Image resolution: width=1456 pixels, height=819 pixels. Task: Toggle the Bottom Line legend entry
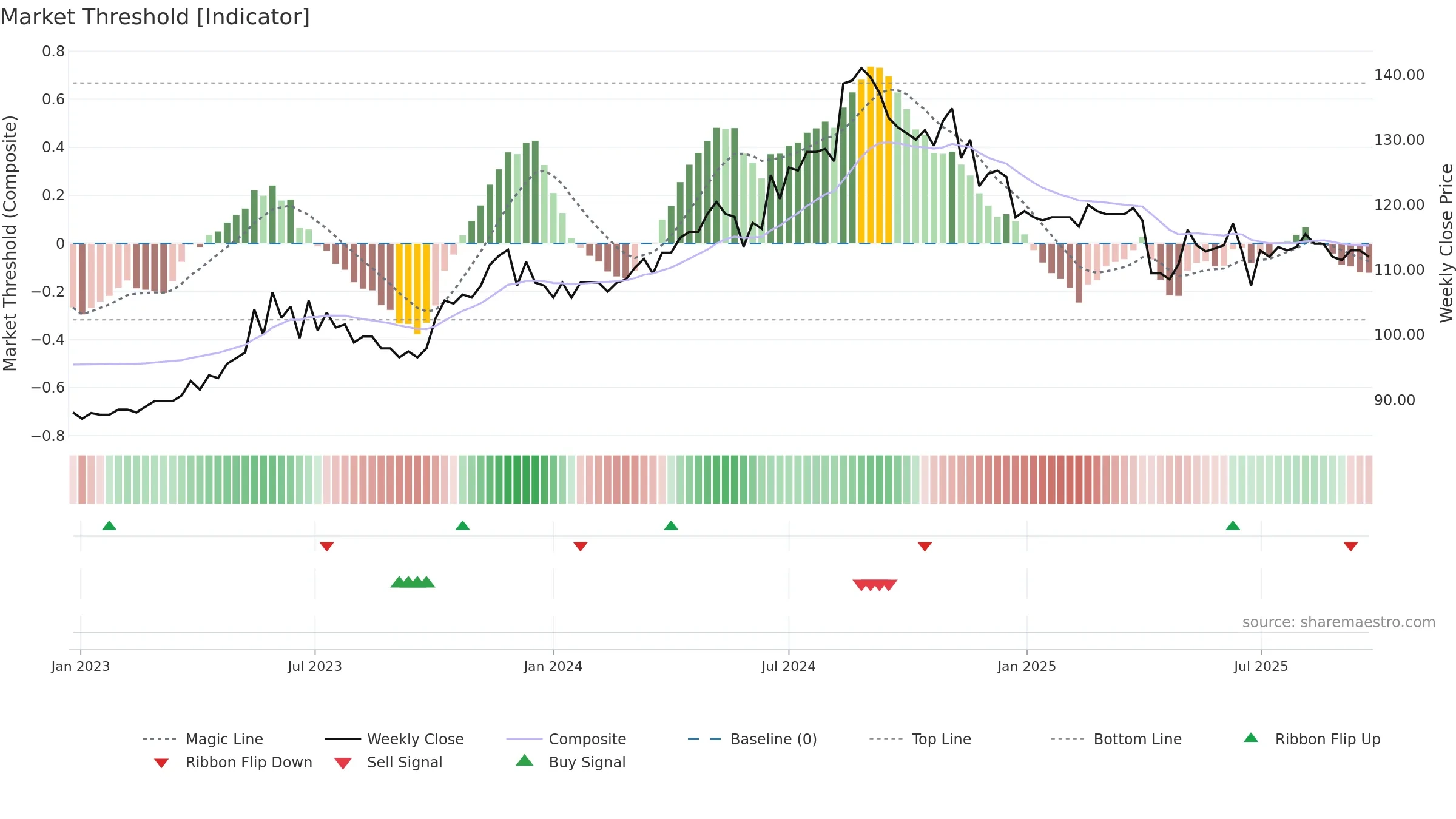pyautogui.click(x=1116, y=739)
